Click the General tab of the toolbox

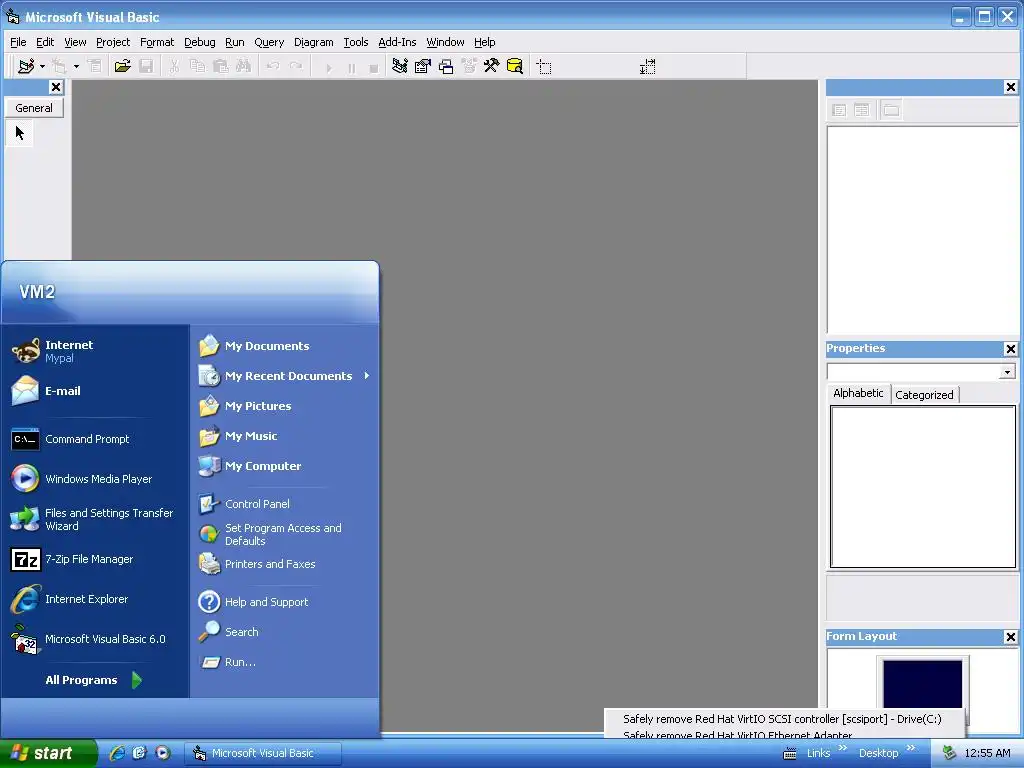tap(34, 108)
